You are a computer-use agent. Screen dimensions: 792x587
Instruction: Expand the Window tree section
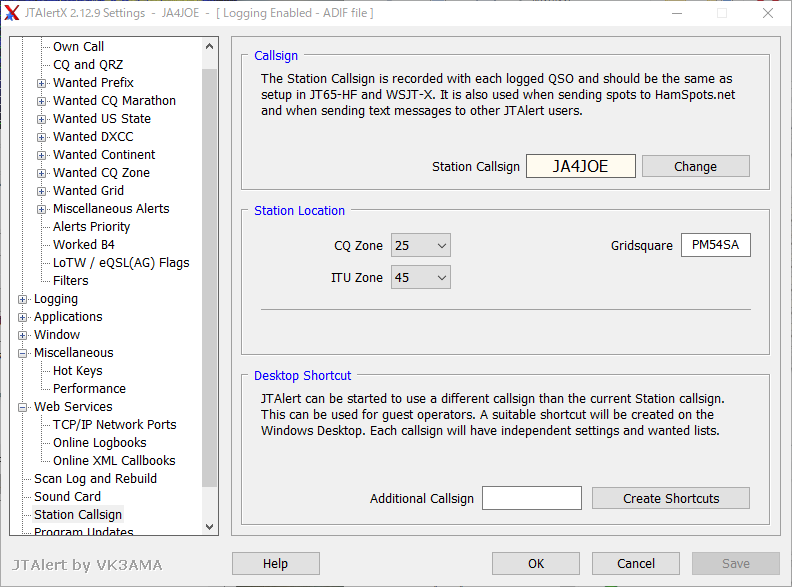coord(22,335)
